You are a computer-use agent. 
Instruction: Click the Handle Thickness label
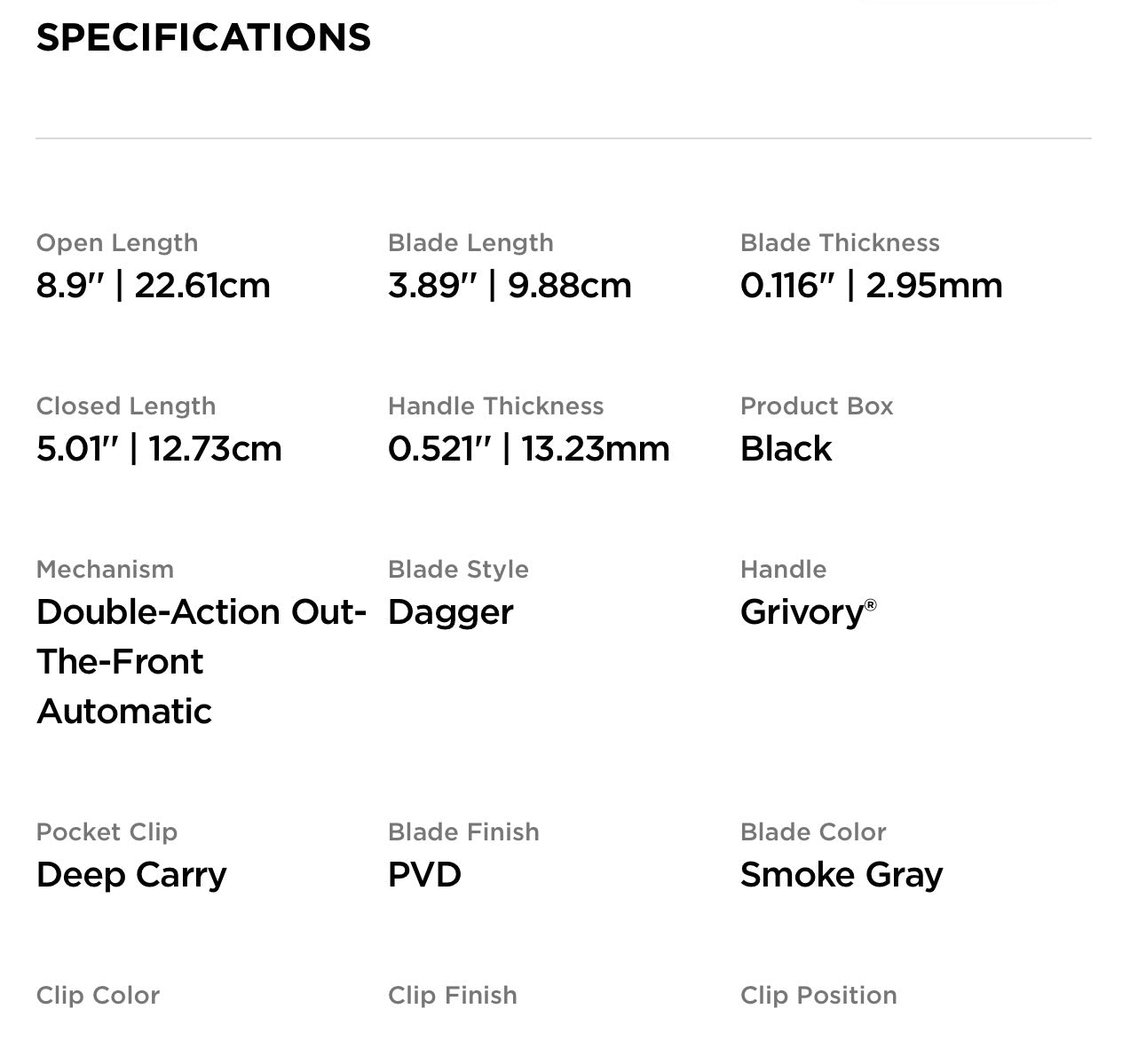tap(495, 406)
